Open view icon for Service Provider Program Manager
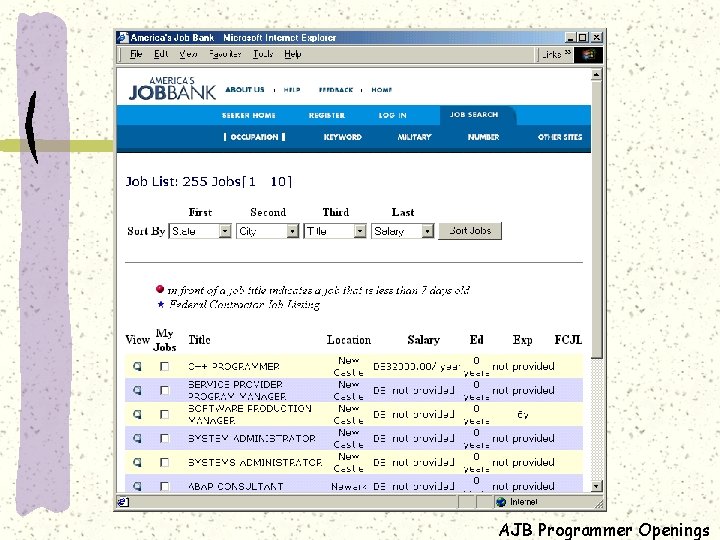Screen dimensions: 720x540 tap(137, 390)
